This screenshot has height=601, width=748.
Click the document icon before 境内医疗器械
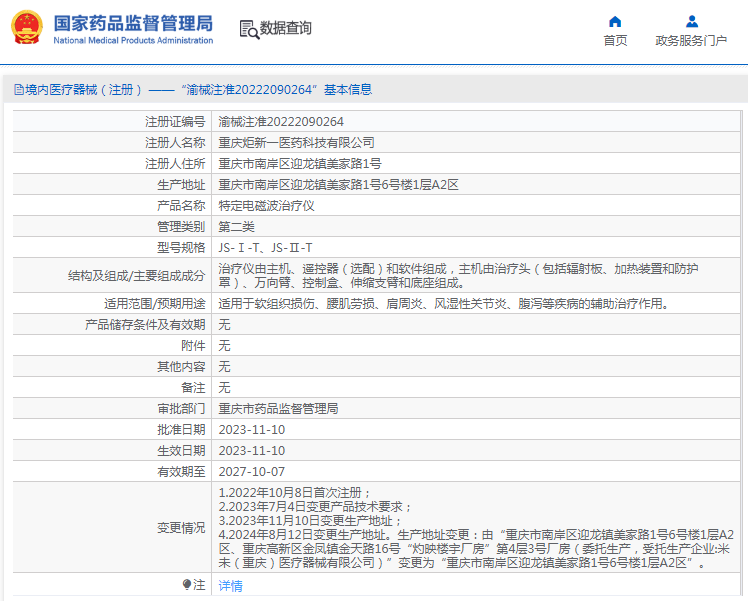(x=19, y=90)
